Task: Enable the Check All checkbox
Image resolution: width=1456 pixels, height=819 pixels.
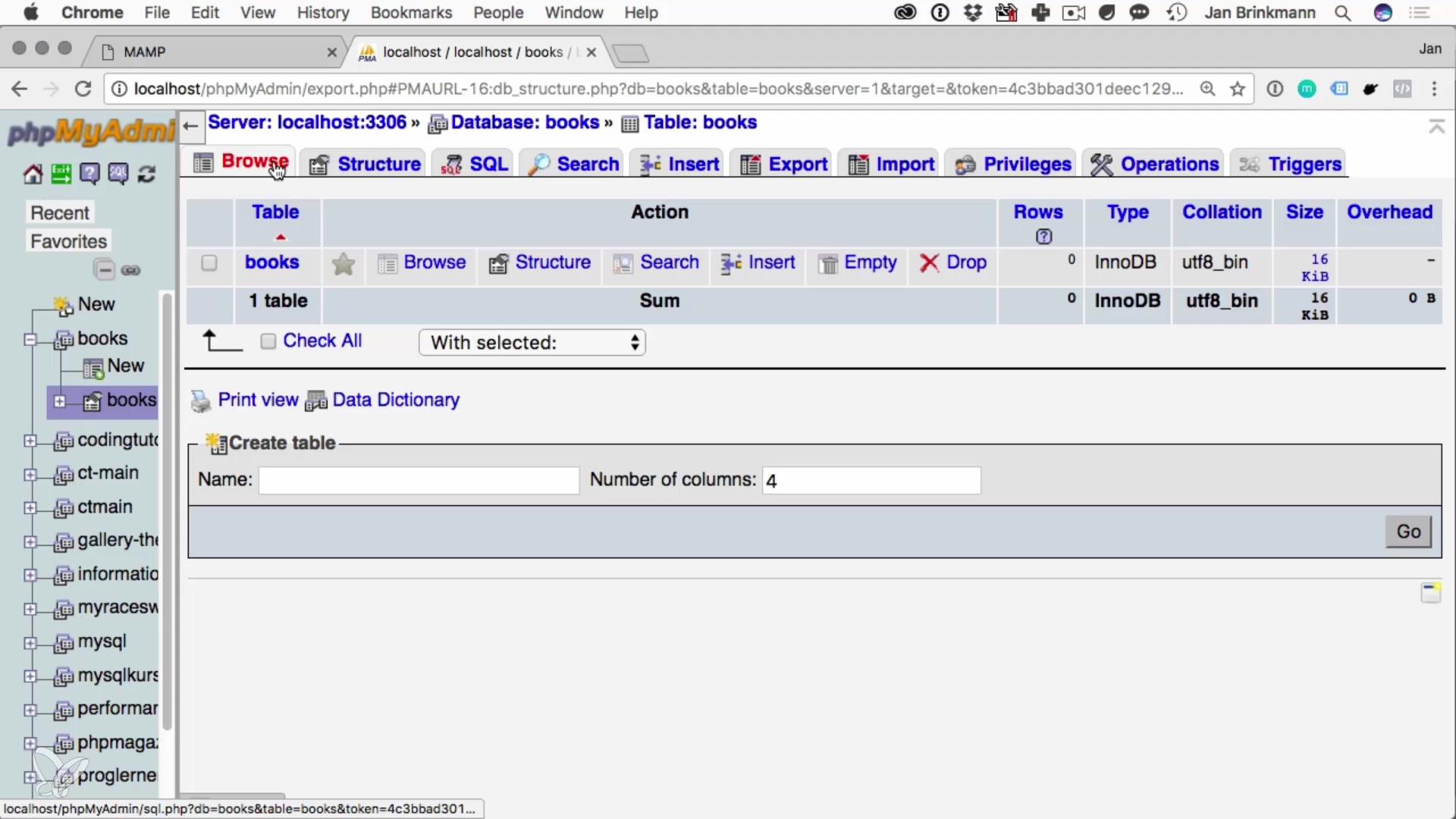Action: point(268,341)
